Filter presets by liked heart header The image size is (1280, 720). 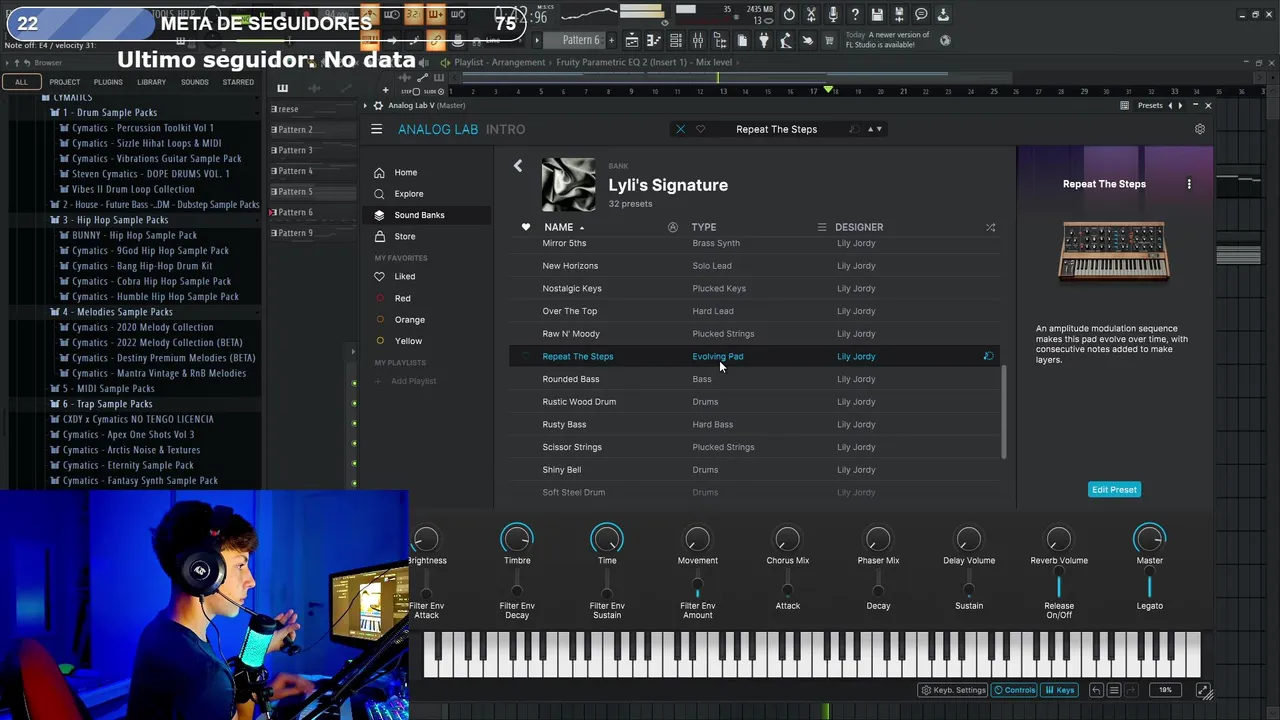[x=526, y=227]
